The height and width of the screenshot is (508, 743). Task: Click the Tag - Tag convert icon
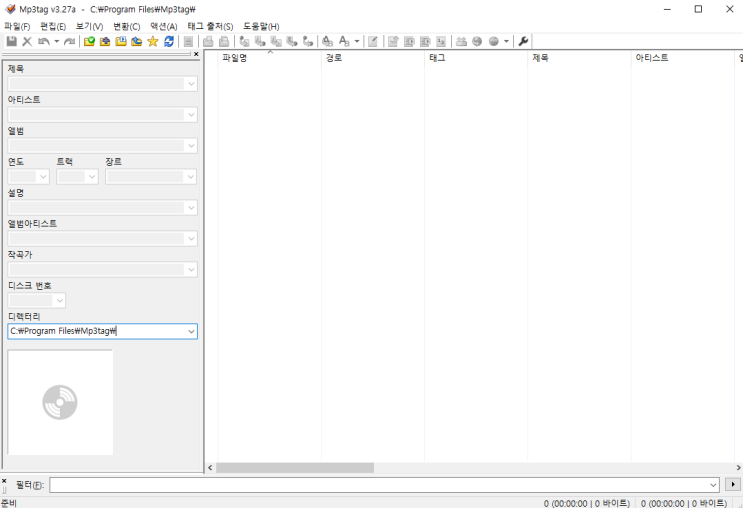pos(308,41)
